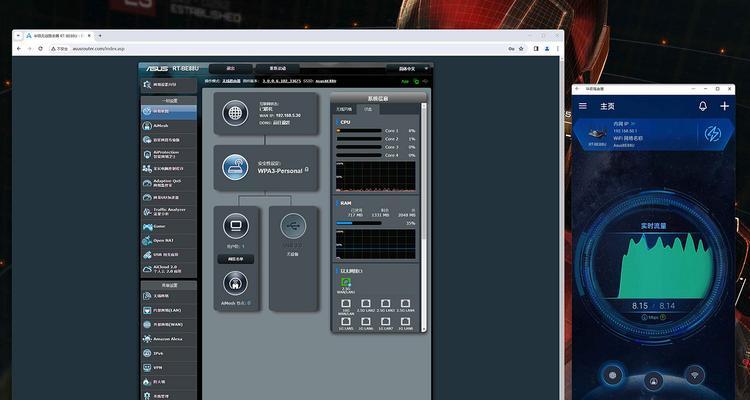Select the highlighted network map sidebar item
750x400 pixels.
[x=168, y=111]
